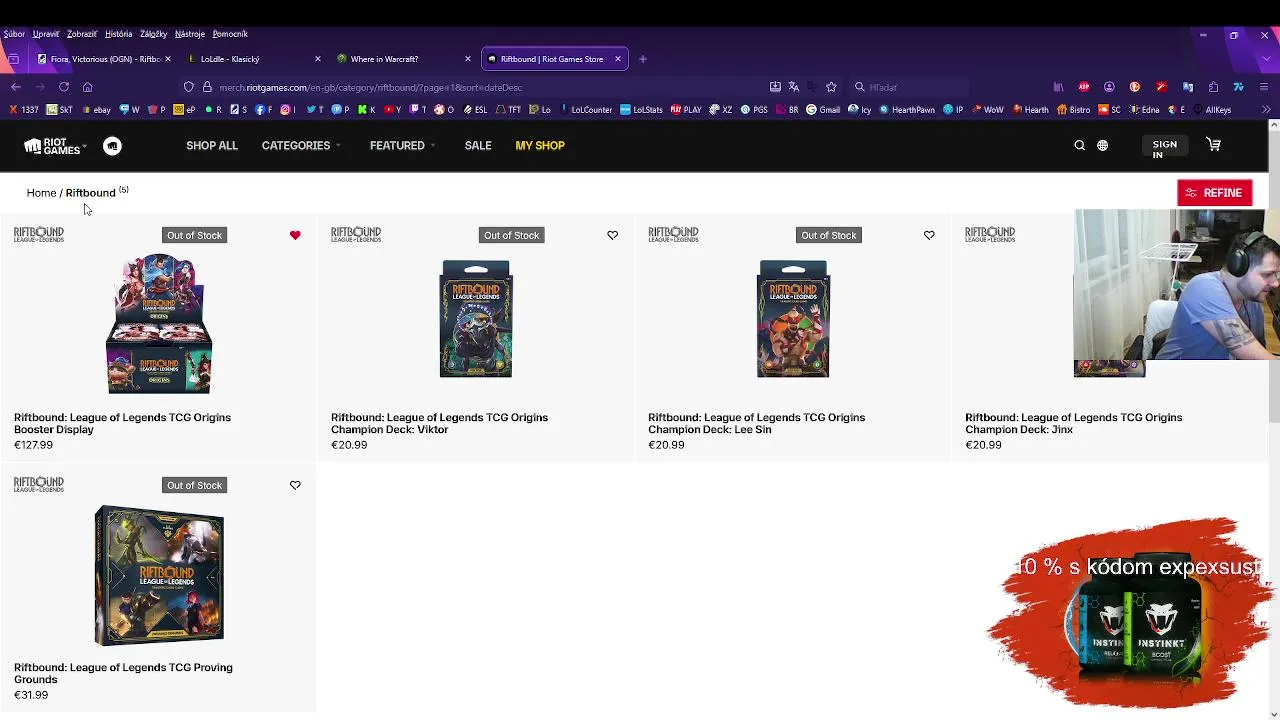
Task: Go back with the browser back arrow
Action: tap(16, 87)
